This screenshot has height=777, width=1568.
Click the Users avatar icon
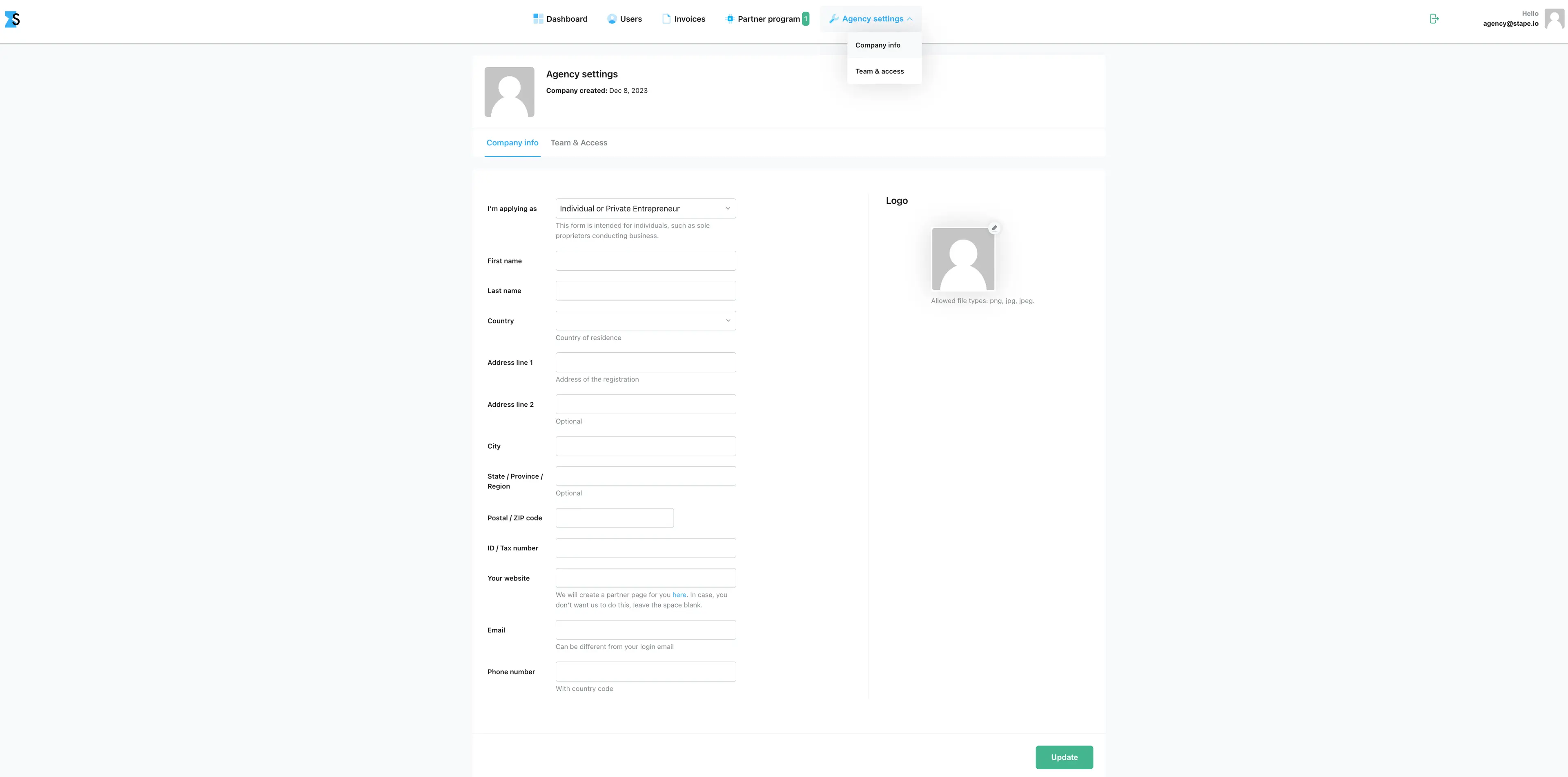tap(612, 19)
